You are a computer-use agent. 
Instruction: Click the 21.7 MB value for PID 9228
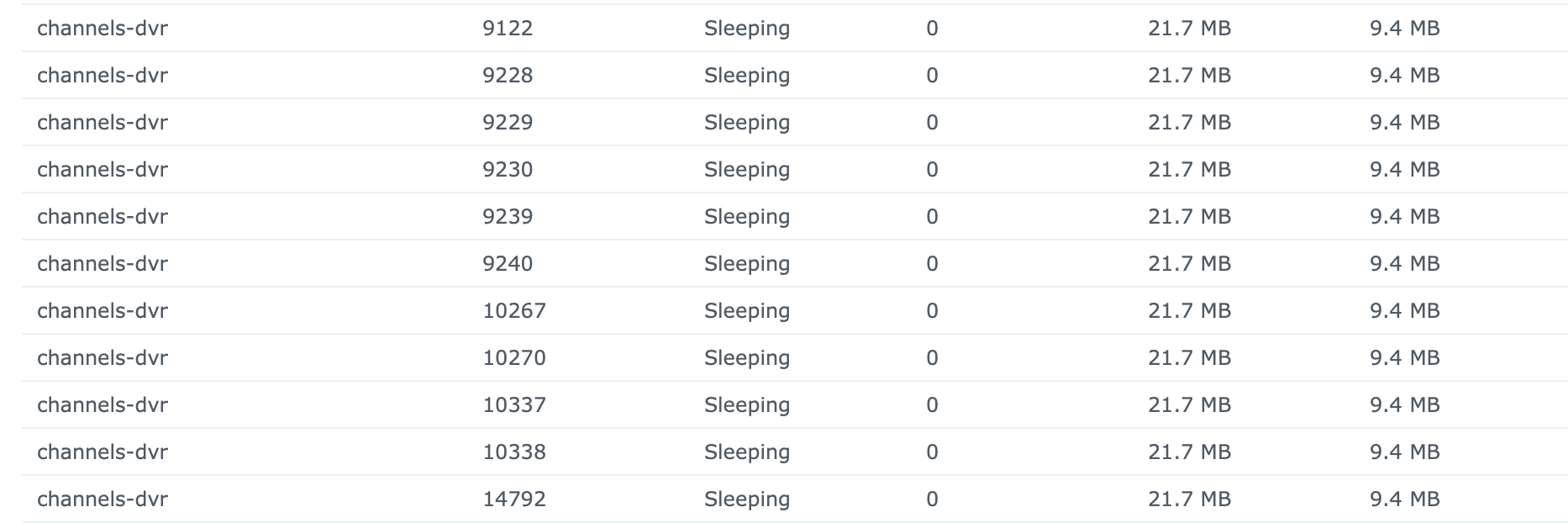(x=1189, y=76)
